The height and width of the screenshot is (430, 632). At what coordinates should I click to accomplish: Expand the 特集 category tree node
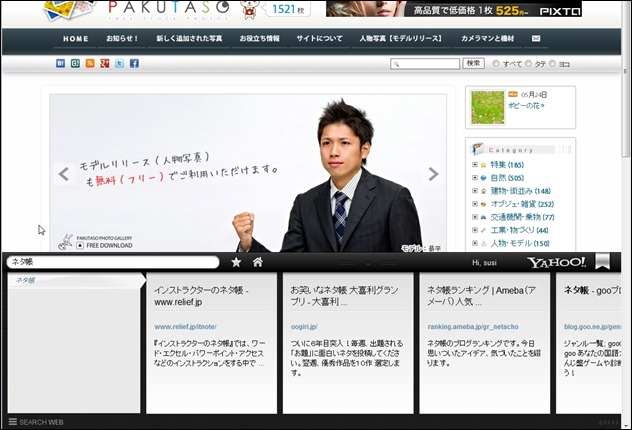click(x=475, y=165)
